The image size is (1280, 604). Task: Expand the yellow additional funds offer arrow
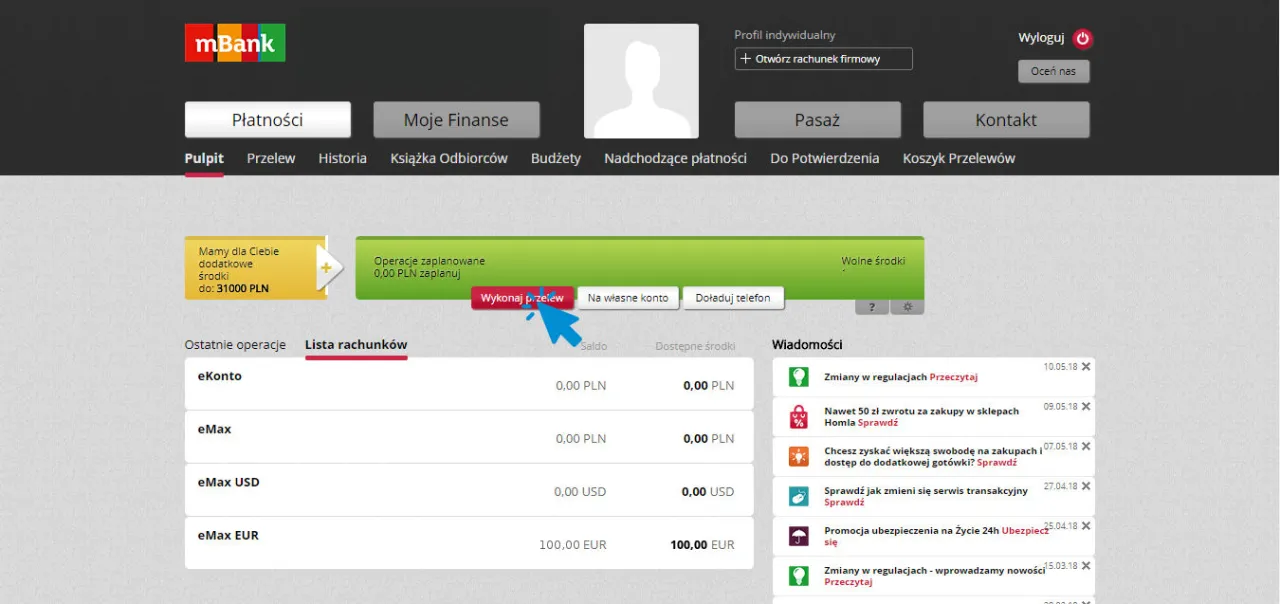coord(326,268)
